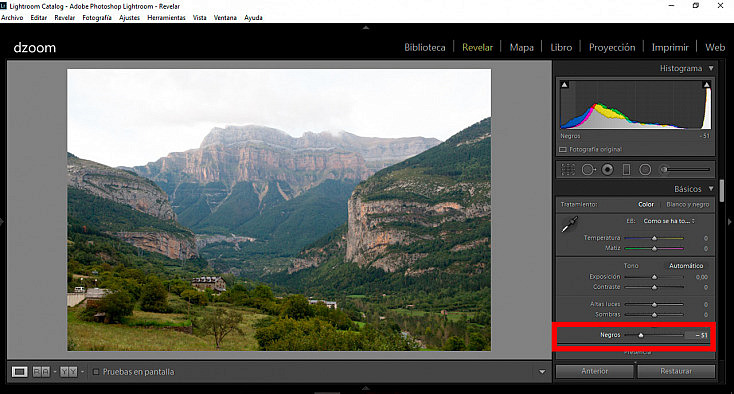The image size is (734, 394).
Task: Select the Crop Overlay tool icon
Action: point(568,169)
